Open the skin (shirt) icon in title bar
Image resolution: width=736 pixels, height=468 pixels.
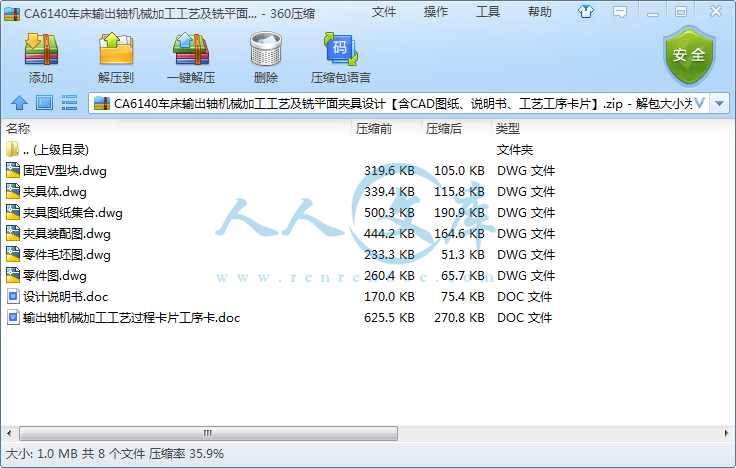click(586, 12)
